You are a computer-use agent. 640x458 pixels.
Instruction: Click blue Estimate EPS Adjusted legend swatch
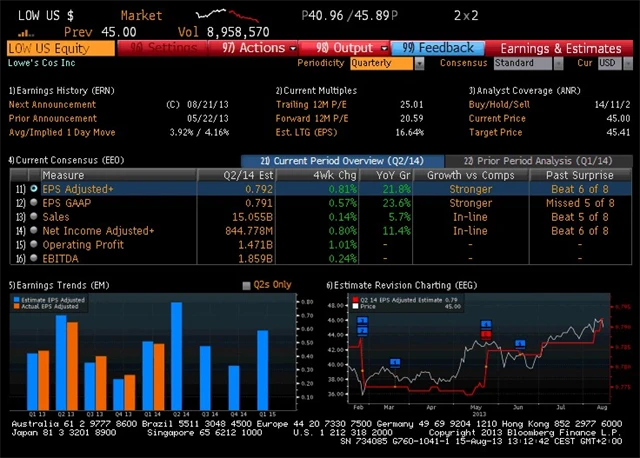coord(17,300)
